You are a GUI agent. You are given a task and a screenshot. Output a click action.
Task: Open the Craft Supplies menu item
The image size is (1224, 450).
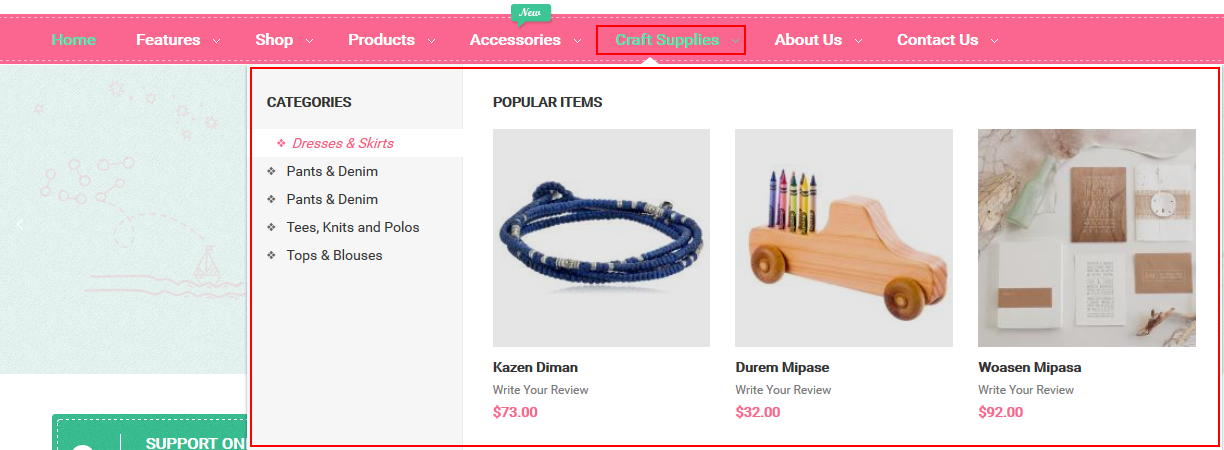click(x=667, y=40)
